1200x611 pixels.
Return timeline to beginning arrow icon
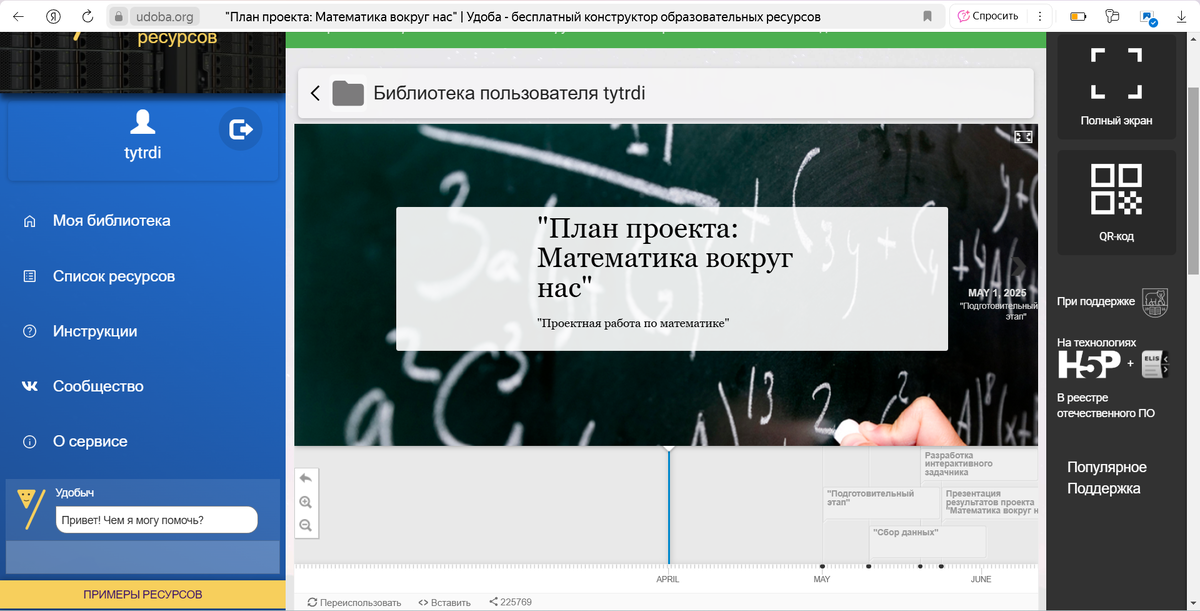pos(306,478)
